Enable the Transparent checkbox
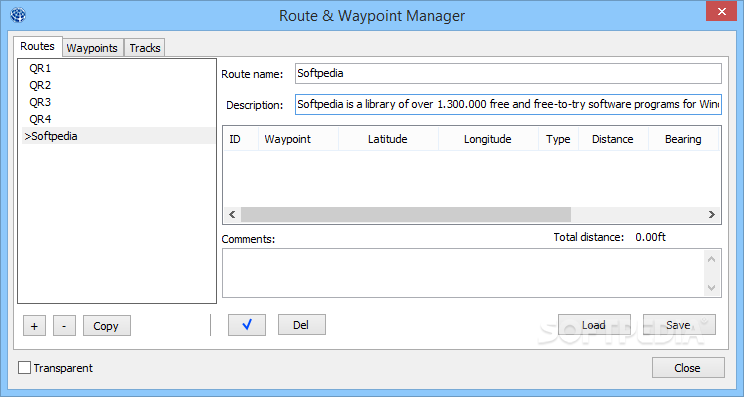Image resolution: width=744 pixels, height=397 pixels. point(24,368)
